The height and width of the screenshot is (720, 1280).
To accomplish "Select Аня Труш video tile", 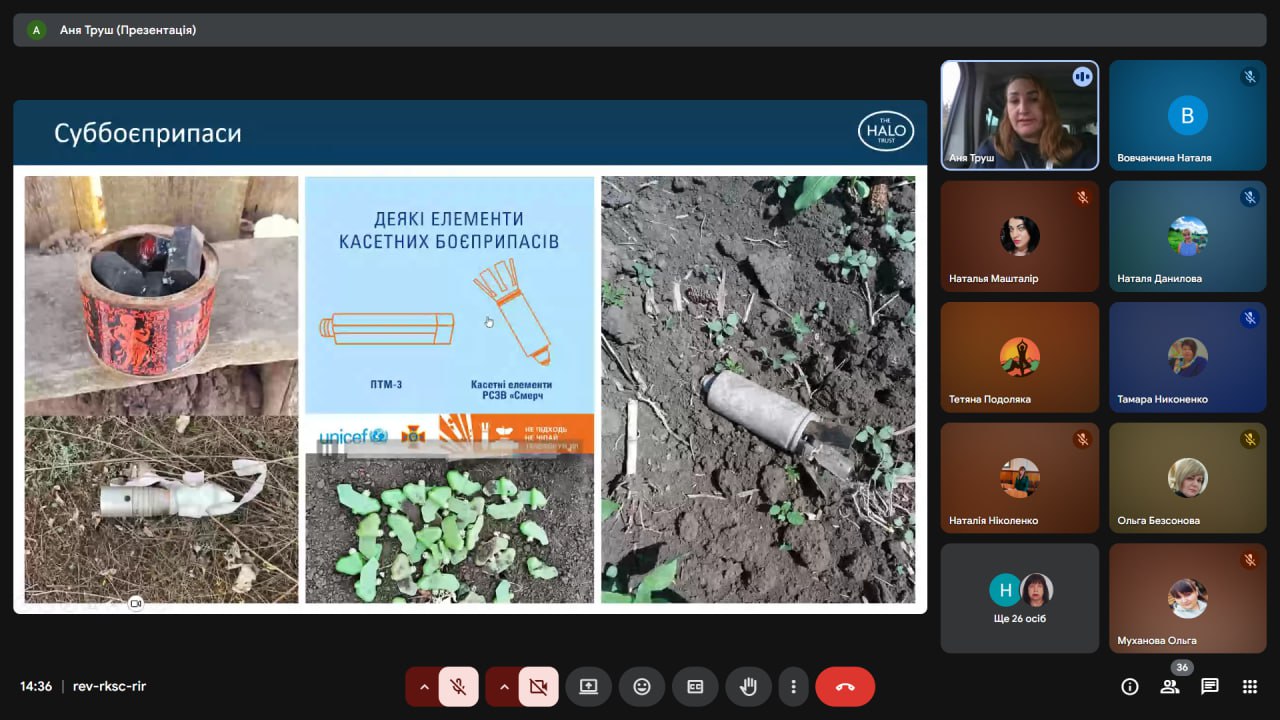I will point(1019,115).
